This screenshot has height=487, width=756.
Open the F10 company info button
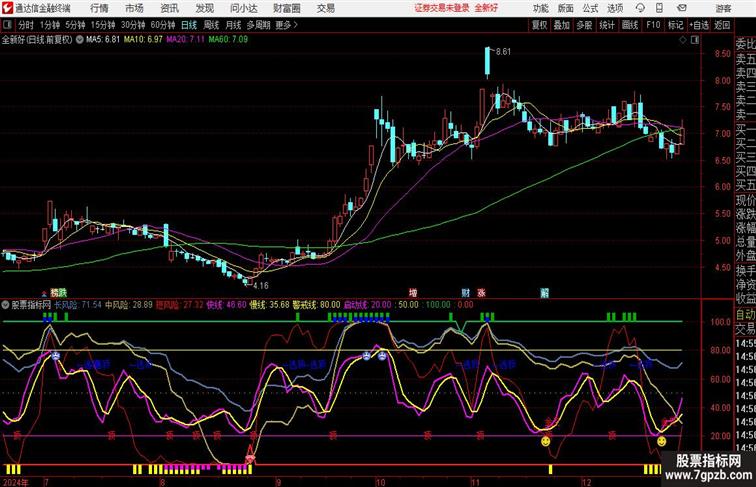click(653, 25)
